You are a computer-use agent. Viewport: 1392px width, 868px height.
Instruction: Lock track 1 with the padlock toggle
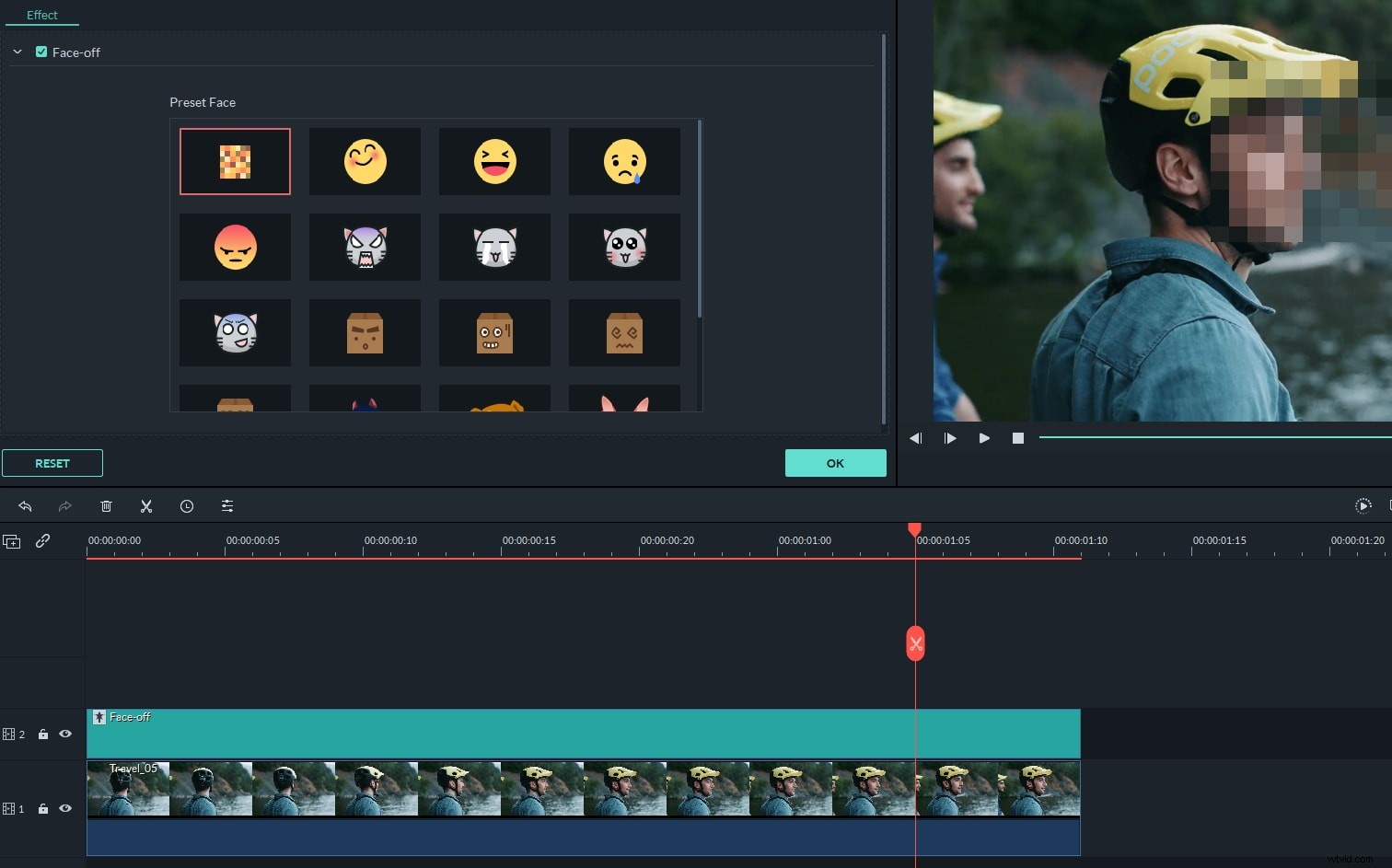(x=43, y=808)
